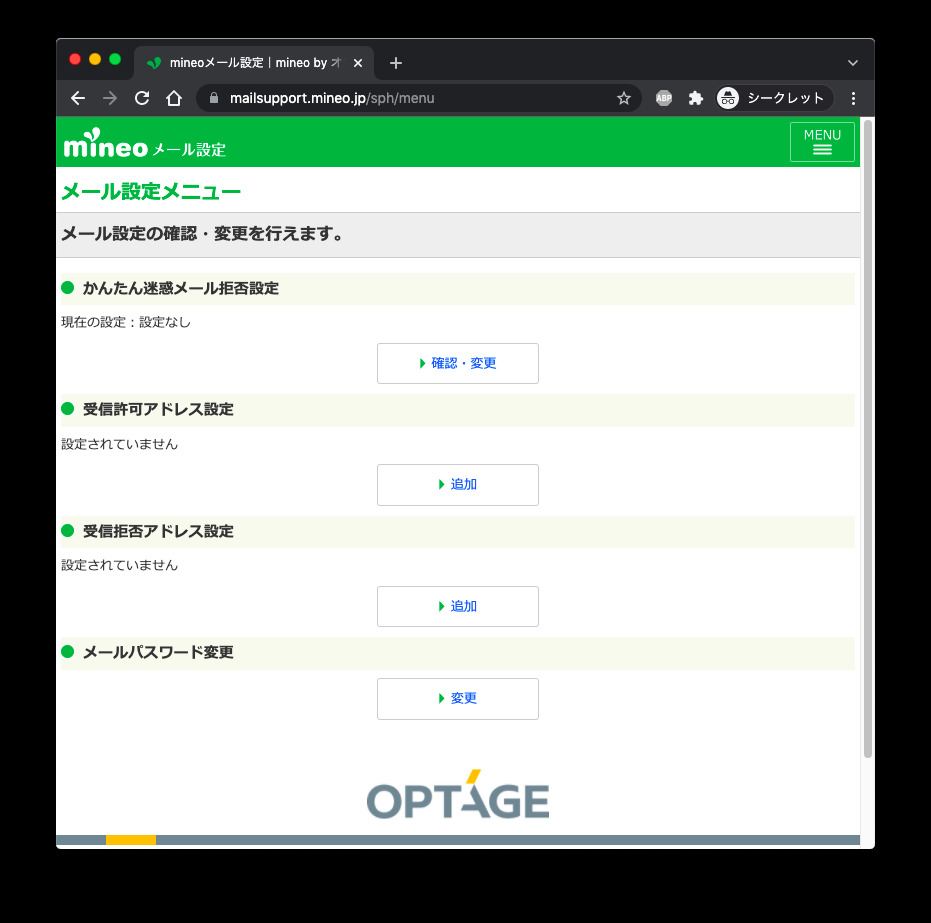Click メール設定の確認・変更を行えます text

[x=202, y=234]
